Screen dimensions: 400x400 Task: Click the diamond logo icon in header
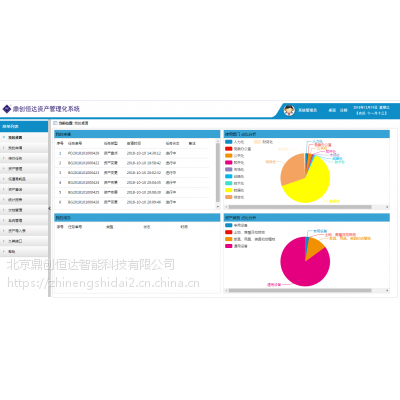[7, 109]
